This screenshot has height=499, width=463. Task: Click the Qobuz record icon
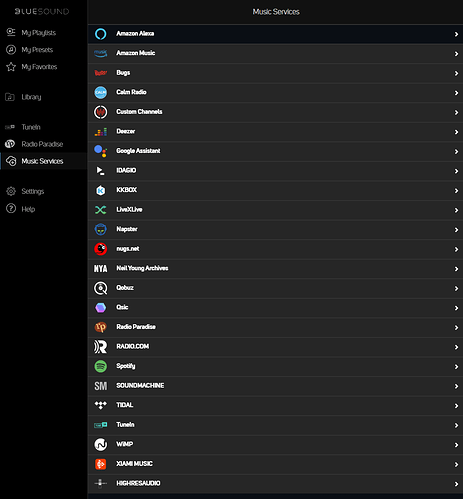click(x=100, y=288)
